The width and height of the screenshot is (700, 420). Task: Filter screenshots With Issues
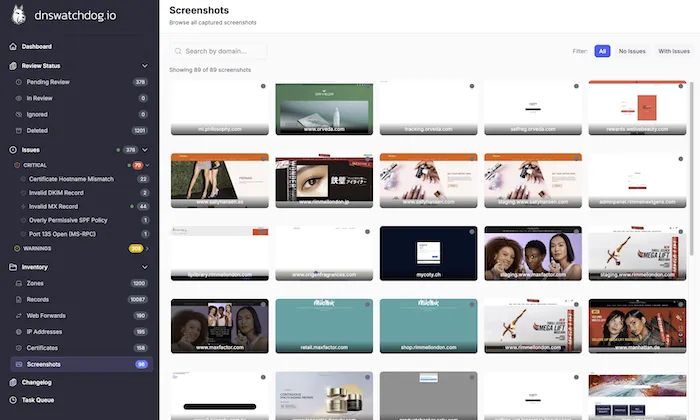pos(673,51)
